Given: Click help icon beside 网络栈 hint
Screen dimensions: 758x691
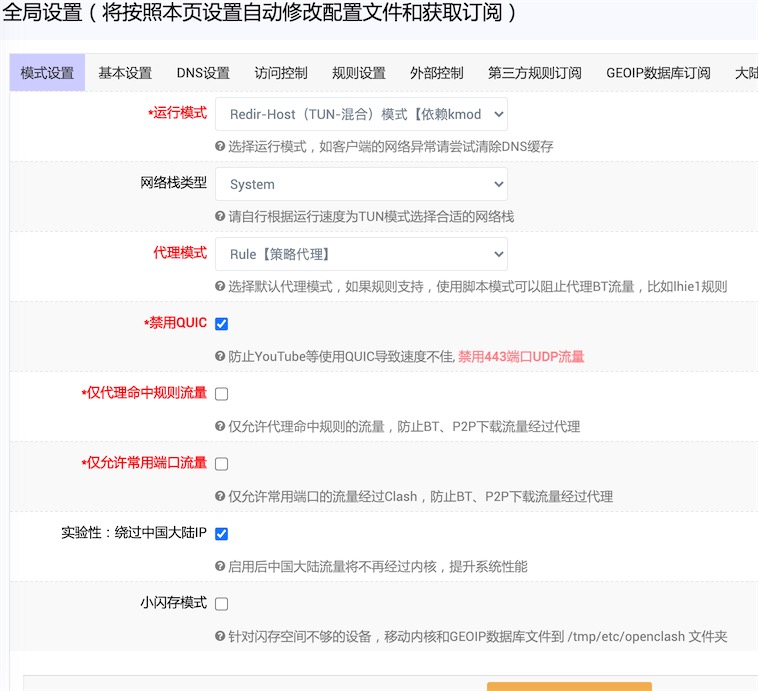Looking at the screenshot, I should 220,216.
